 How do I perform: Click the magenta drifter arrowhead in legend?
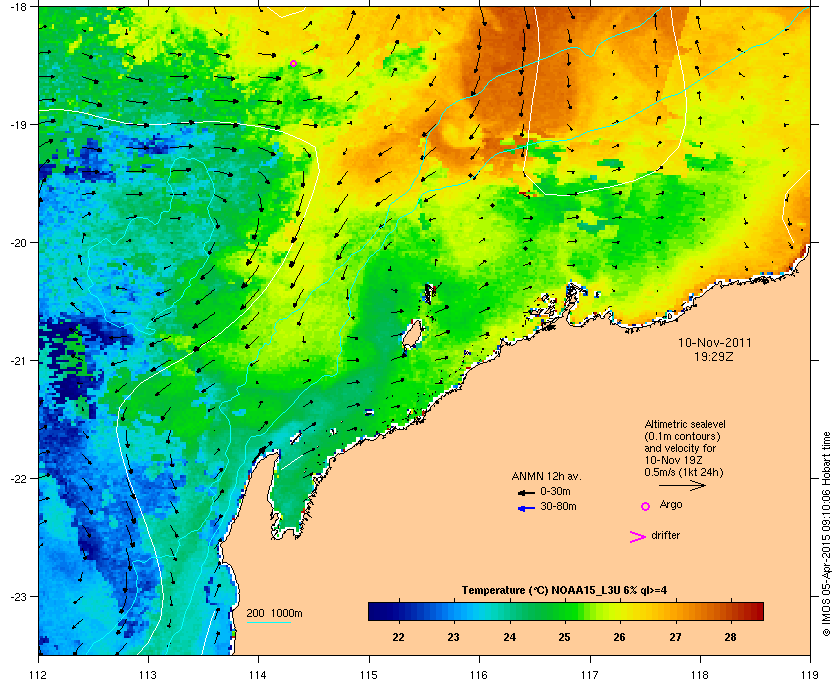coord(637,537)
